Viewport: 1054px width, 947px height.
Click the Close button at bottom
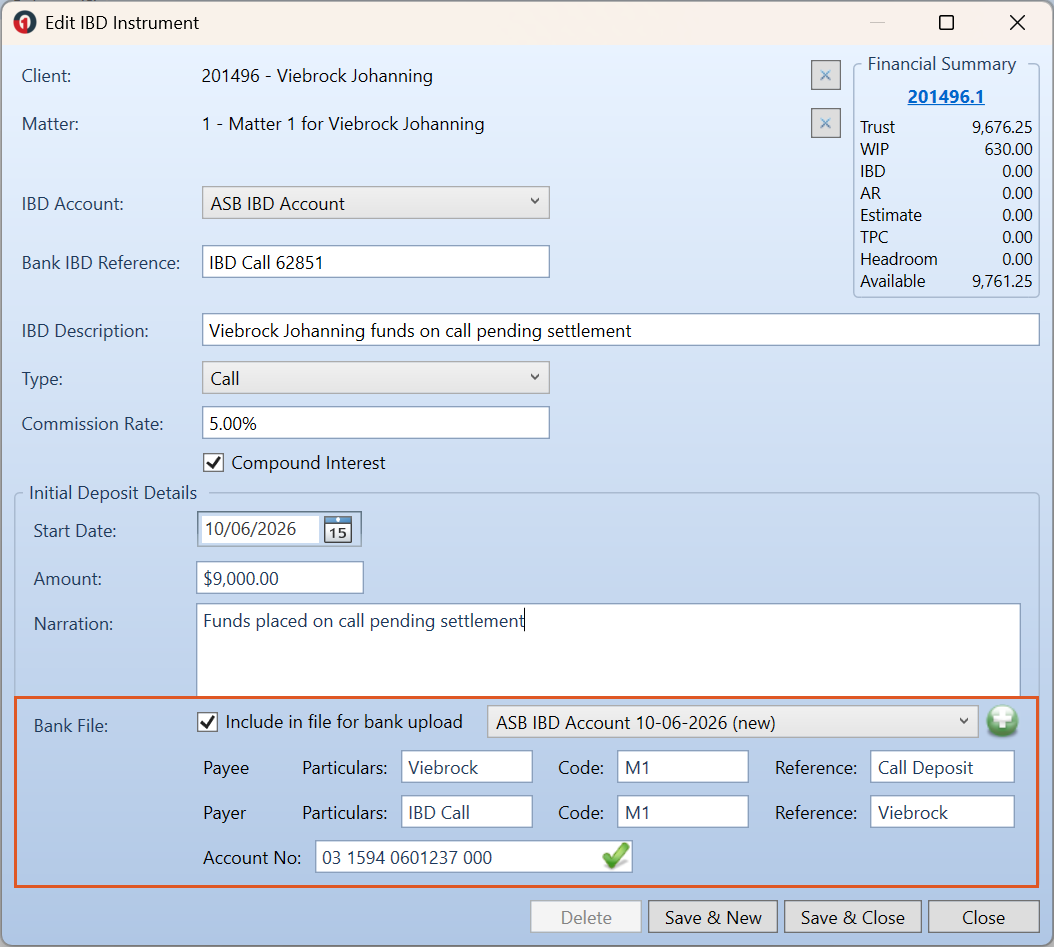(x=983, y=917)
